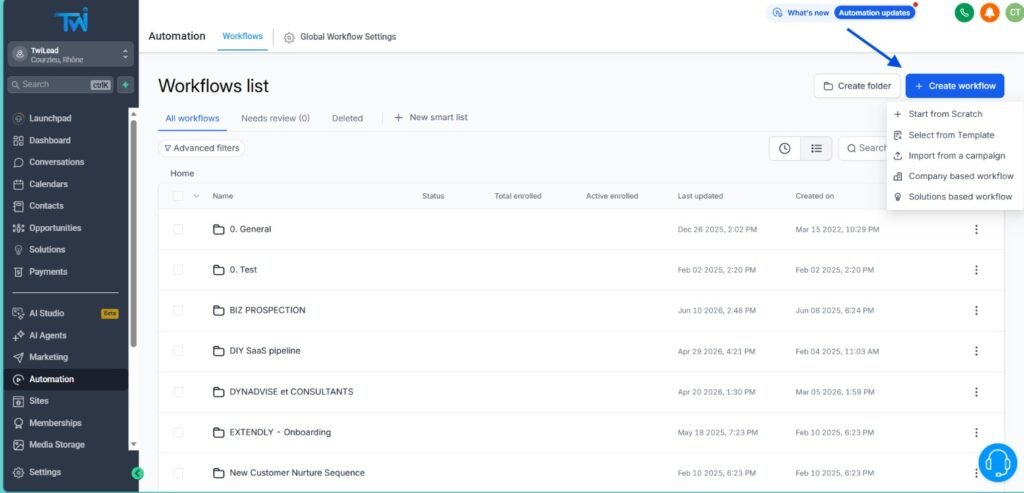Click the sidebar Search field

point(61,84)
